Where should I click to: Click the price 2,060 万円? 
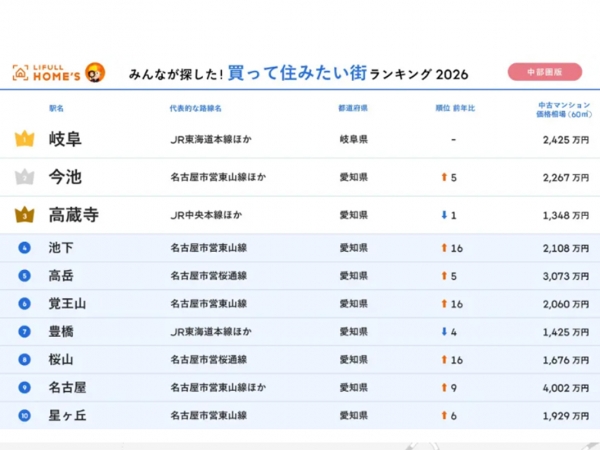(x=566, y=305)
